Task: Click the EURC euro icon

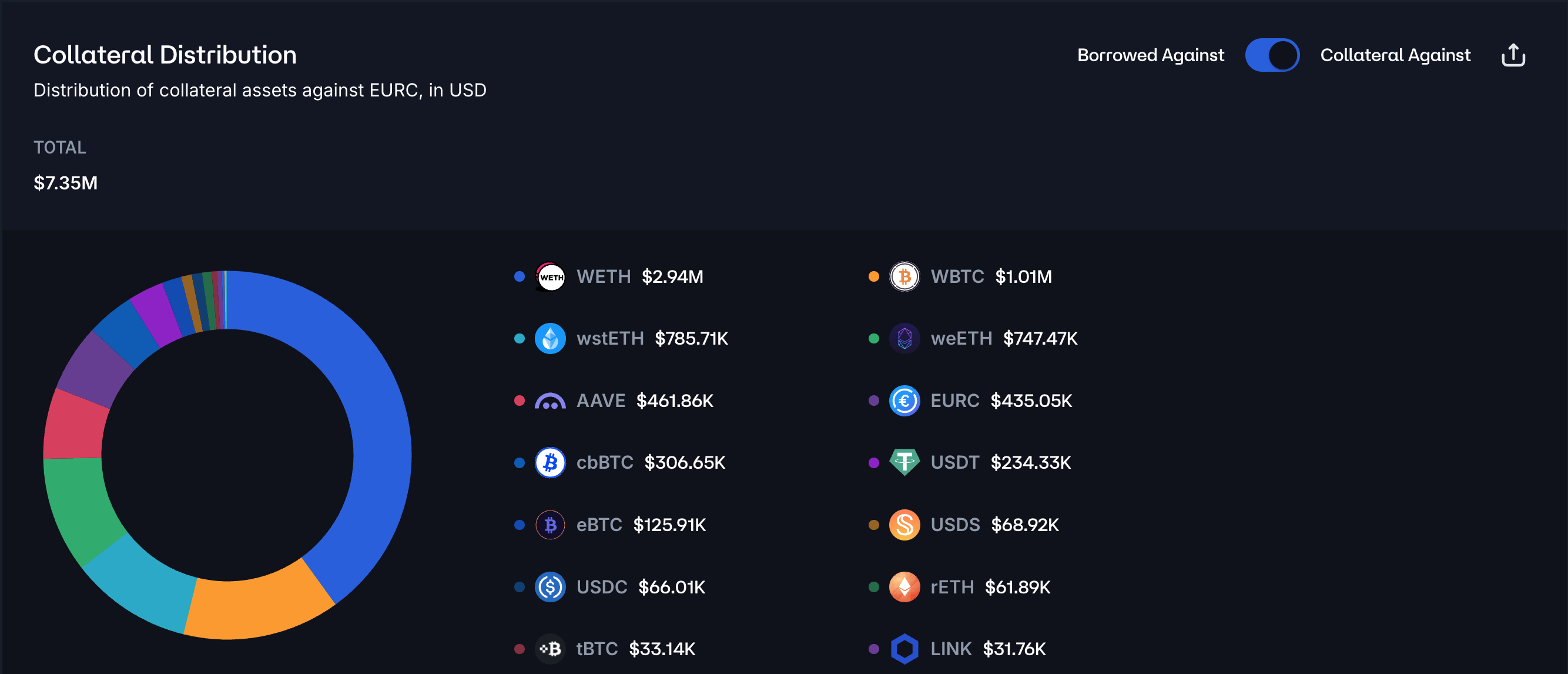Action: pos(904,401)
